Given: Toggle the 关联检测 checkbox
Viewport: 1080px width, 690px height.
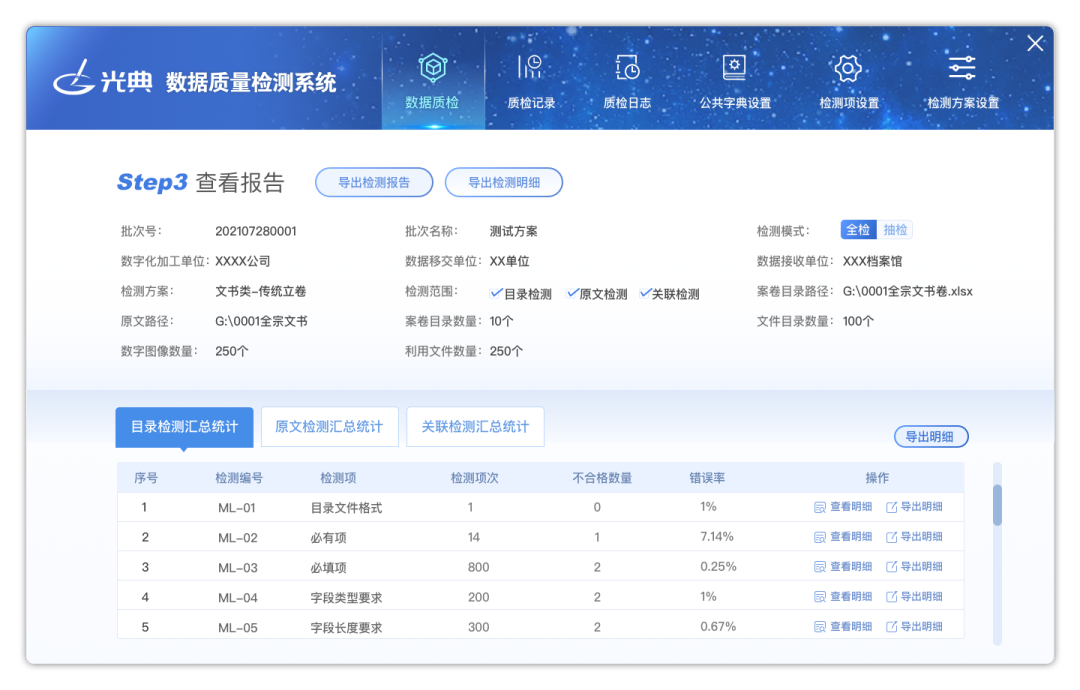Looking at the screenshot, I should tap(644, 293).
